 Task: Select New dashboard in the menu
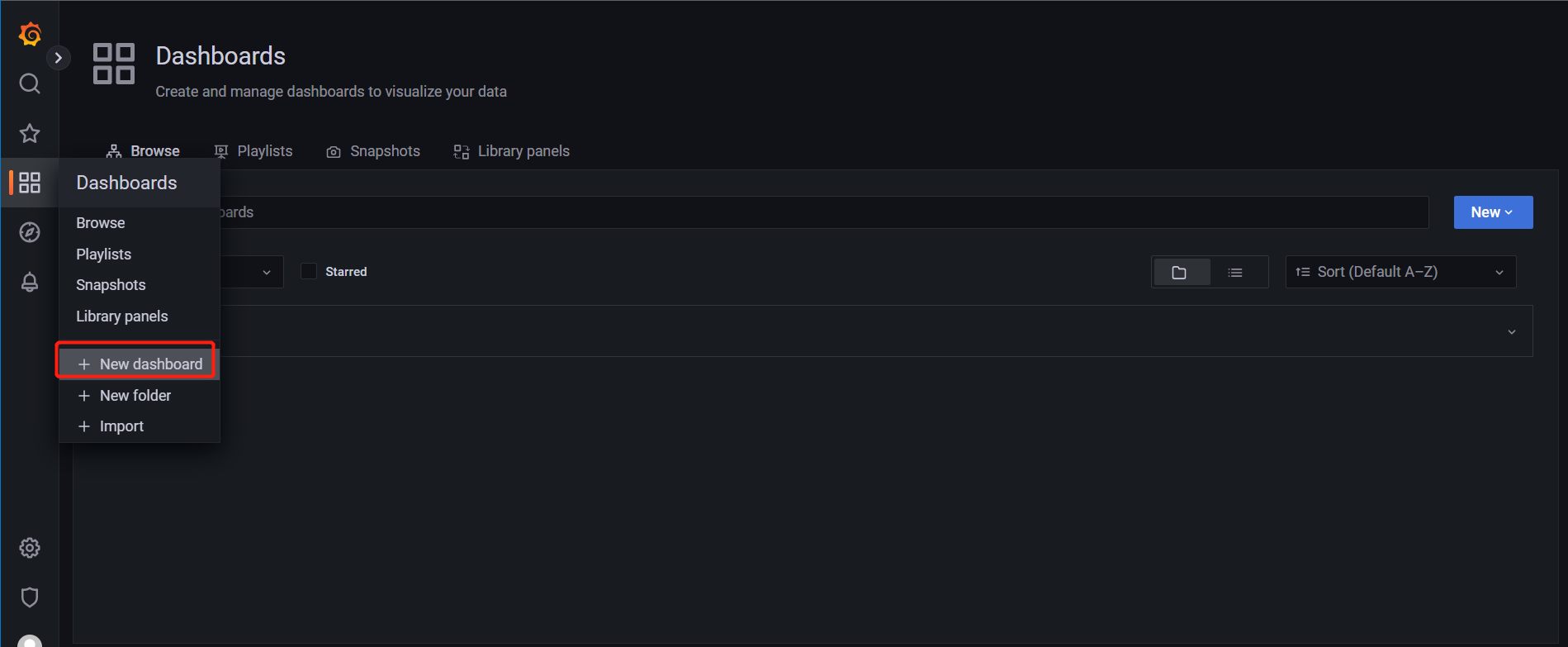(x=140, y=364)
